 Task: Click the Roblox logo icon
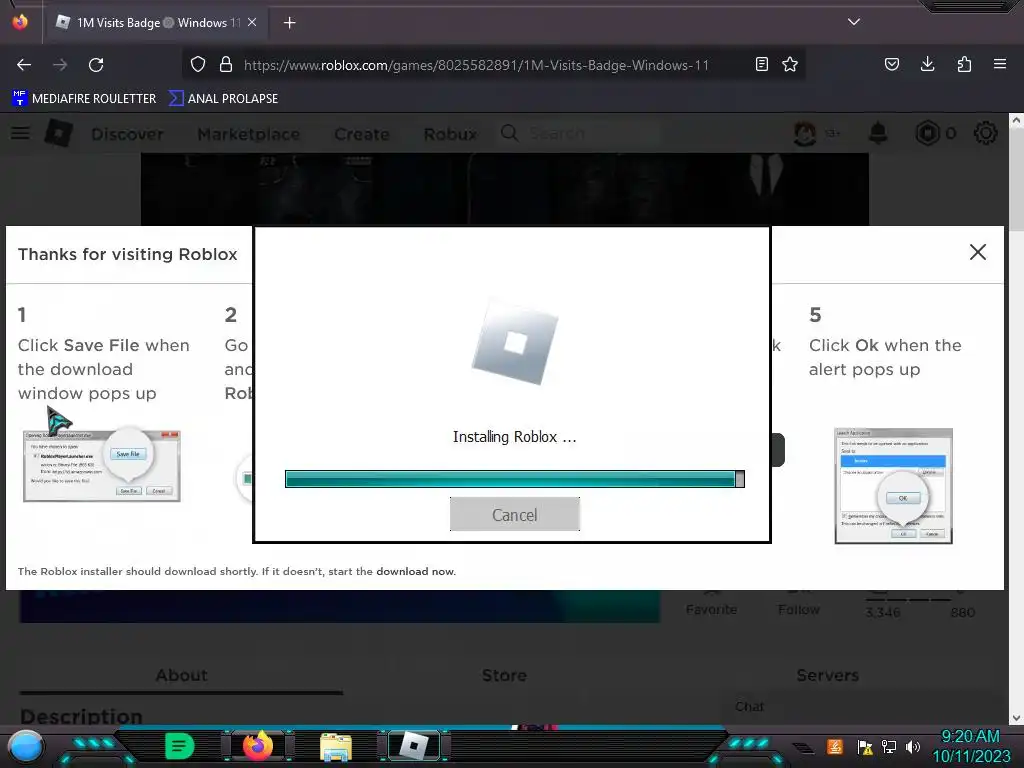click(x=58, y=133)
